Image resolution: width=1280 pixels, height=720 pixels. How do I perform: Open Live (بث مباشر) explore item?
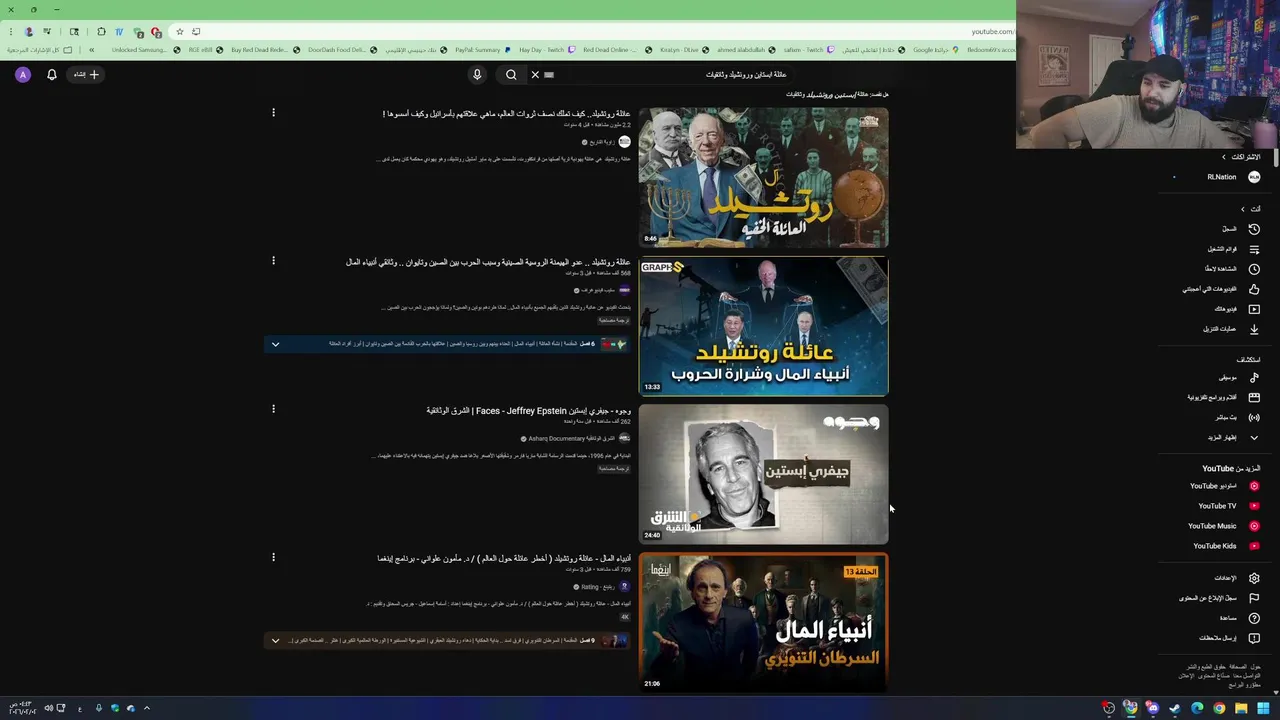pyautogui.click(x=1236, y=417)
